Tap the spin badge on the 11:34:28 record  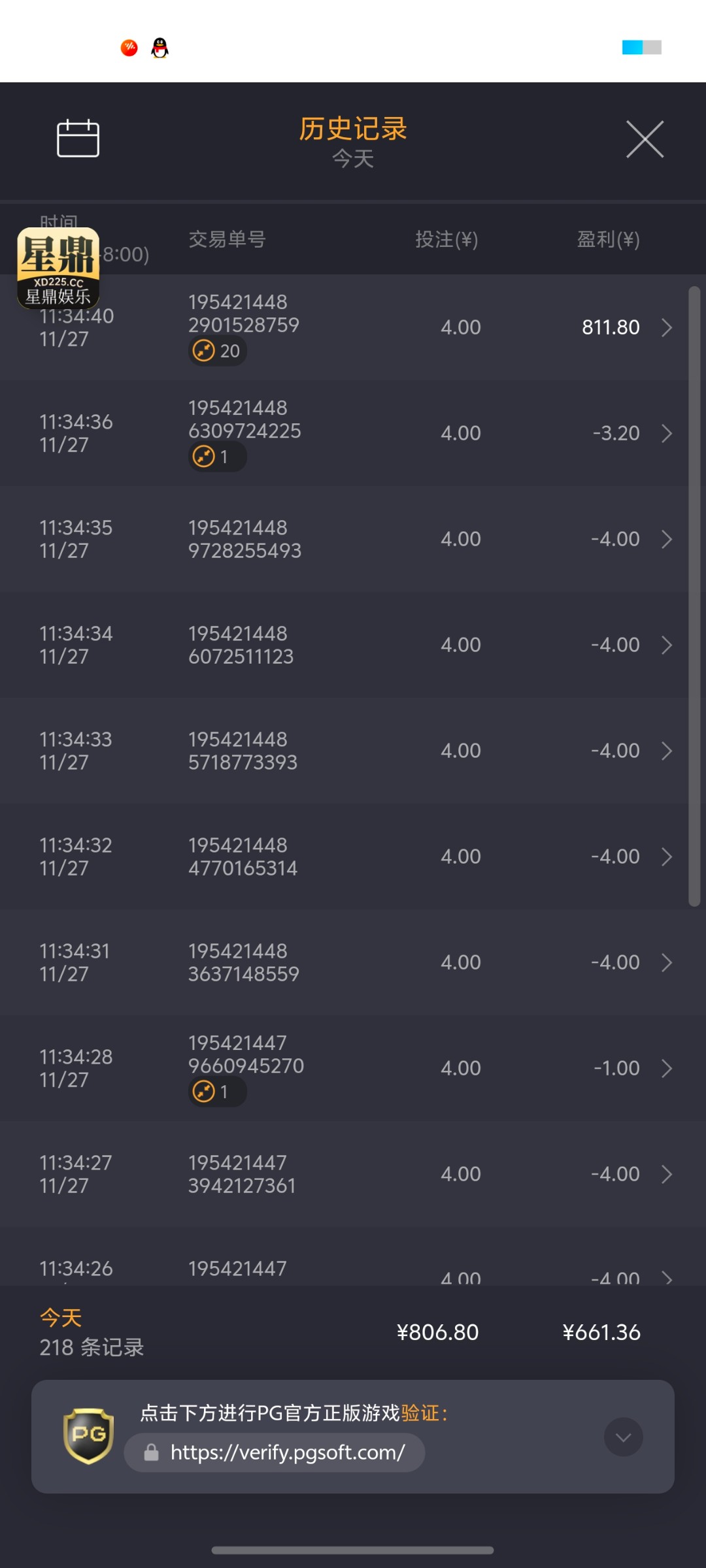[217, 1092]
